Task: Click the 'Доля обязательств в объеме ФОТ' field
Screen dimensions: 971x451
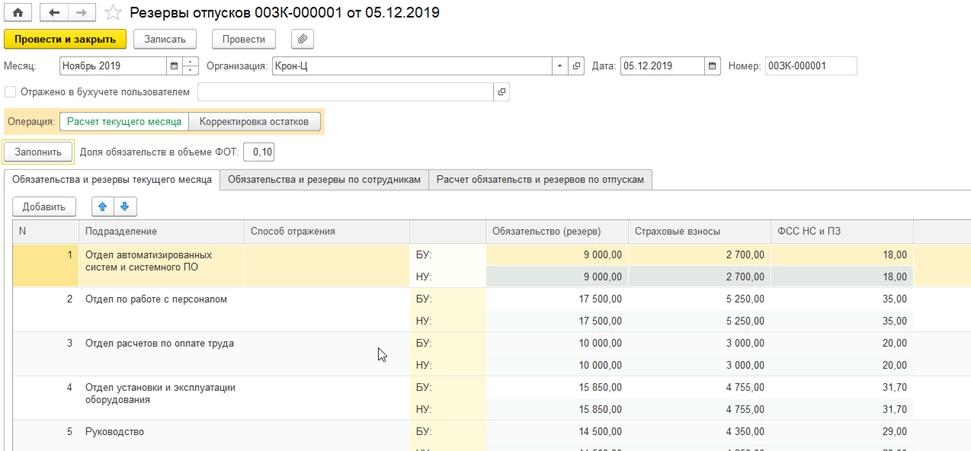Action: 260,152
